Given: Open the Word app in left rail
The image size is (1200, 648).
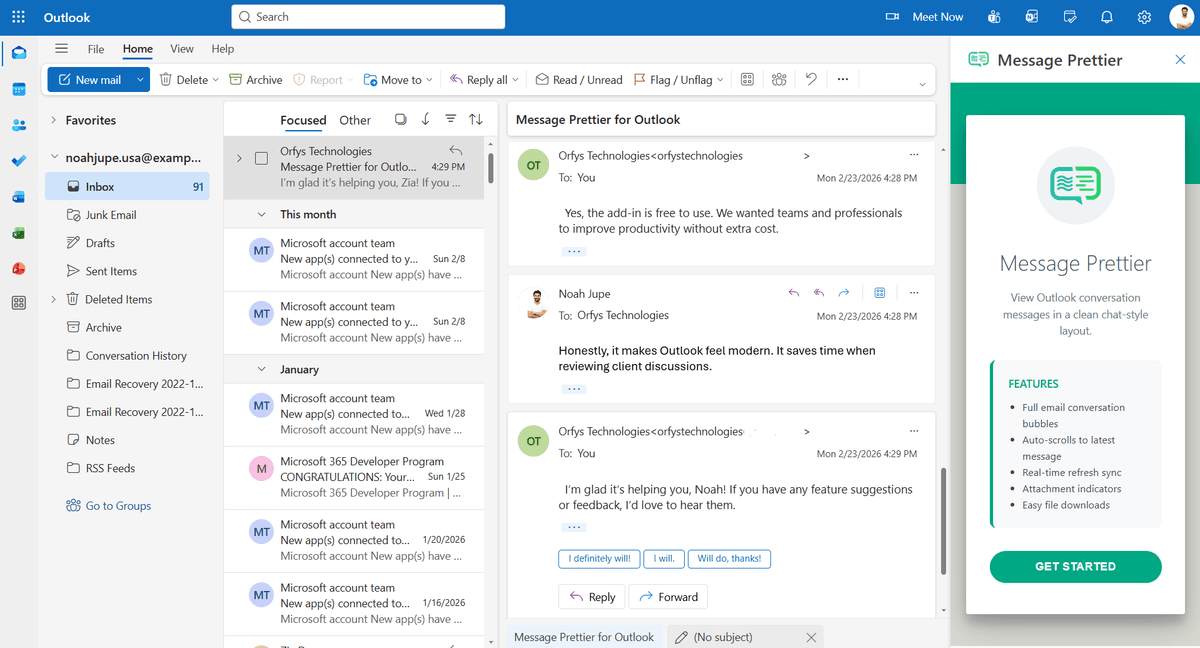Looking at the screenshot, I should point(19,197).
